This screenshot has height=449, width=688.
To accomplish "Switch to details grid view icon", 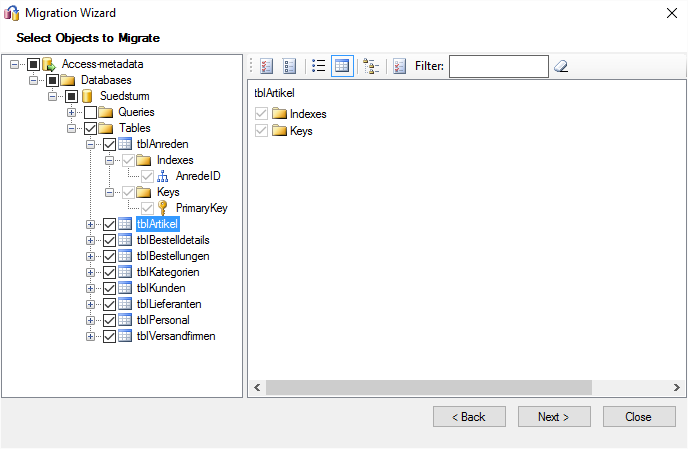I will click(342, 66).
